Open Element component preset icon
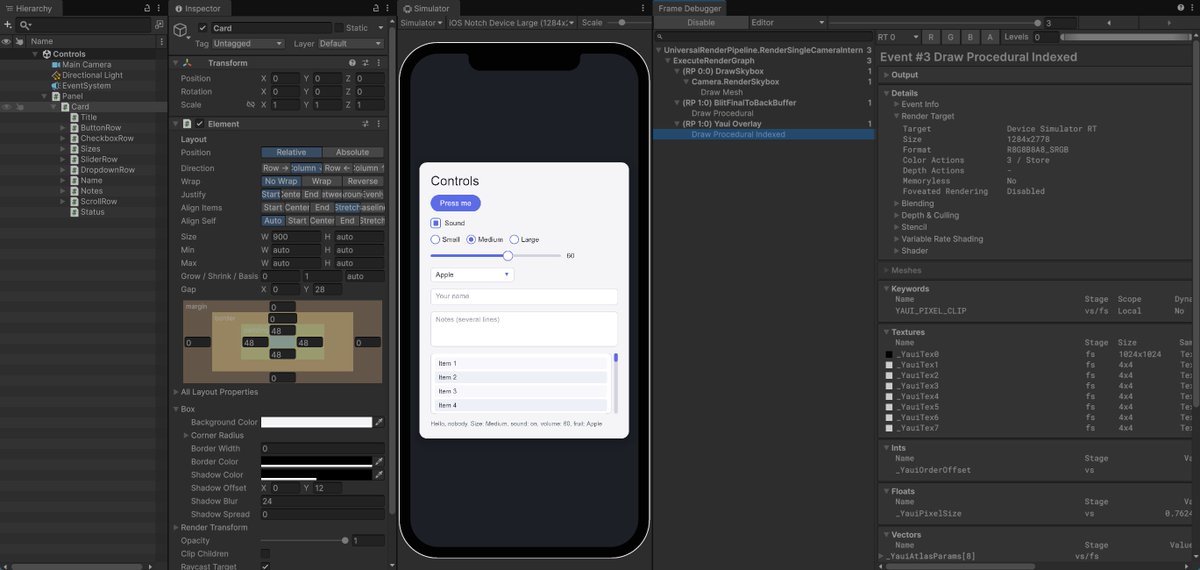 click(x=365, y=123)
